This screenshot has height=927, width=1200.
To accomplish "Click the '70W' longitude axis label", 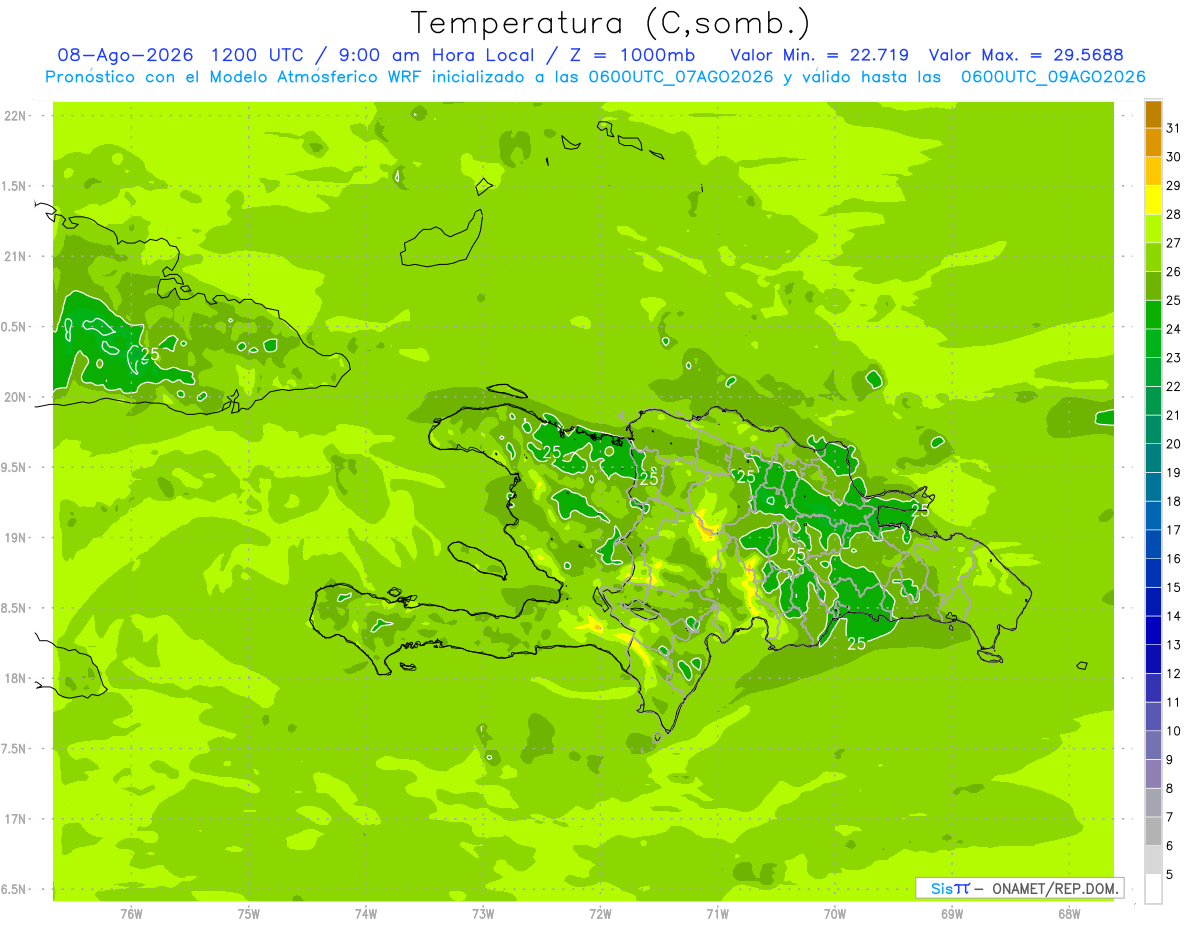I will click(835, 914).
